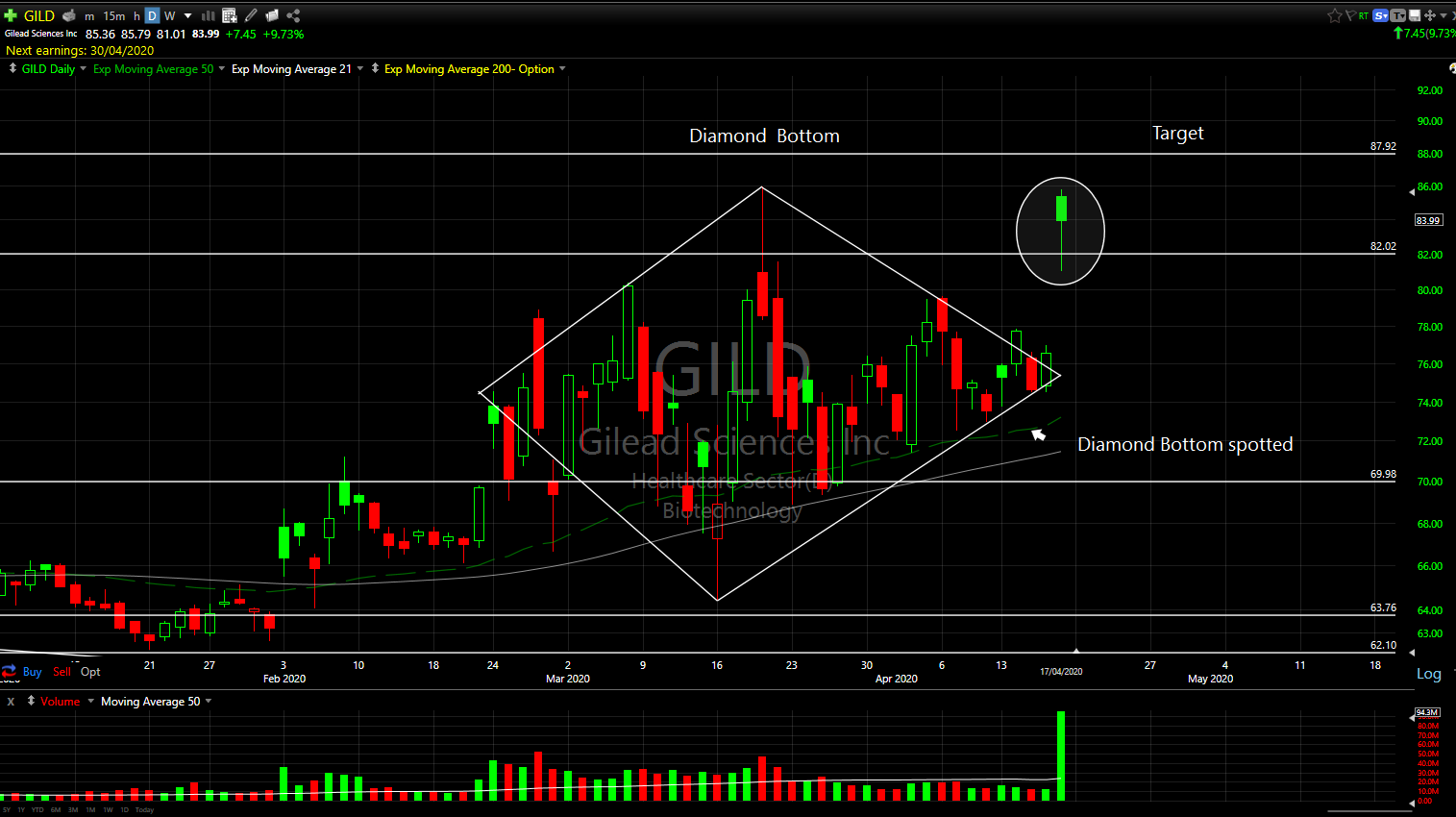Click the Opt options button
Screen dimensions: 1456x817
coord(90,672)
